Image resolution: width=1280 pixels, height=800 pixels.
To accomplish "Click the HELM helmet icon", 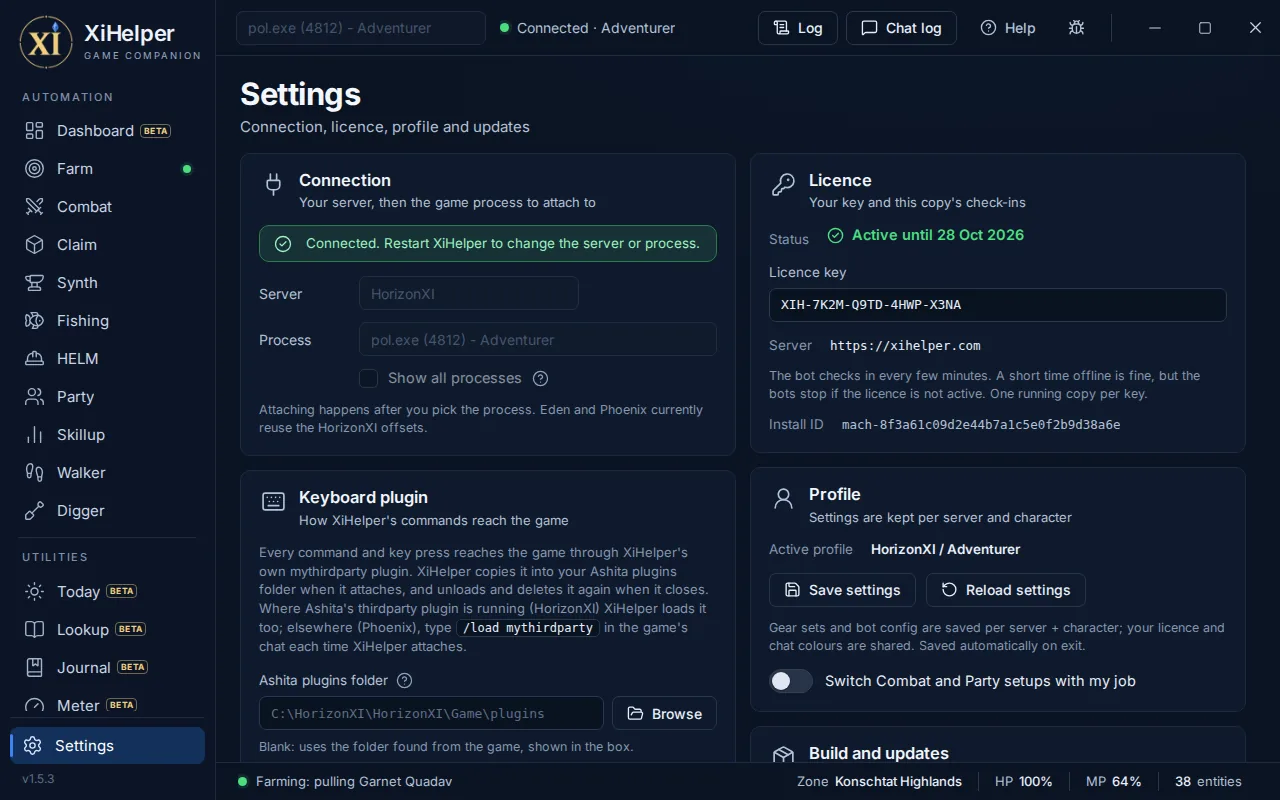I will click(x=35, y=359).
